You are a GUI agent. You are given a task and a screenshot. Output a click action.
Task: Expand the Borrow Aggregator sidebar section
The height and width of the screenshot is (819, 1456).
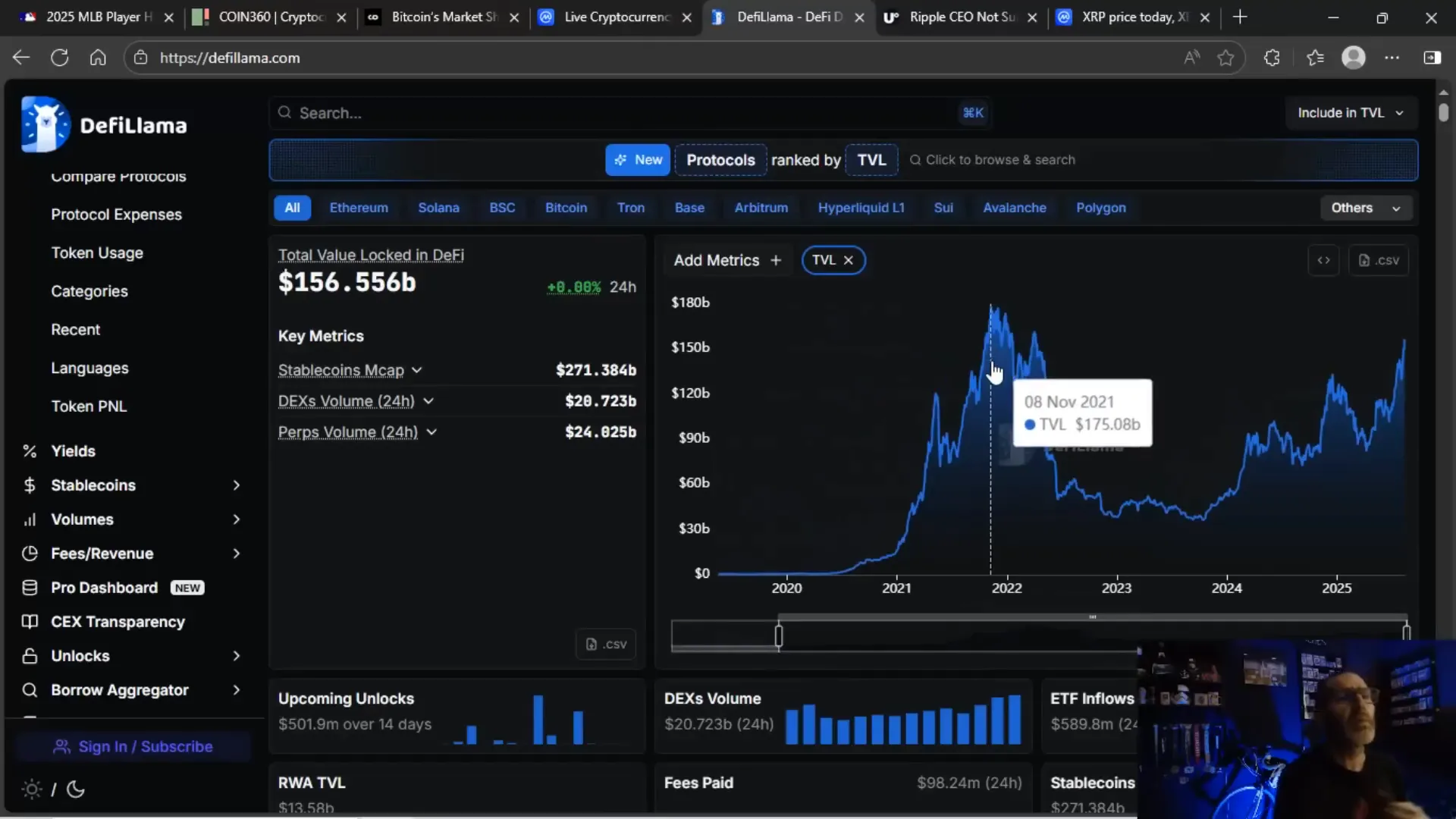click(236, 690)
